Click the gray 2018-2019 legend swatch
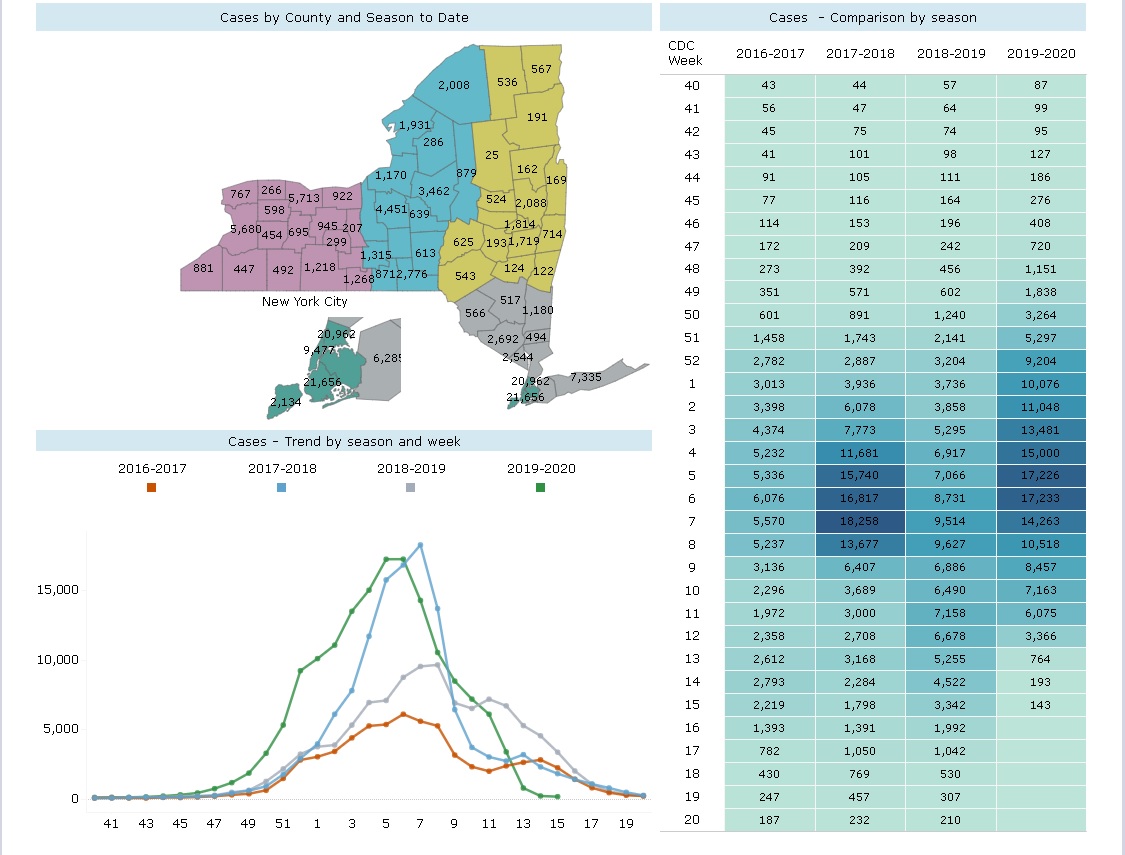The width and height of the screenshot is (1125, 855). (410, 488)
